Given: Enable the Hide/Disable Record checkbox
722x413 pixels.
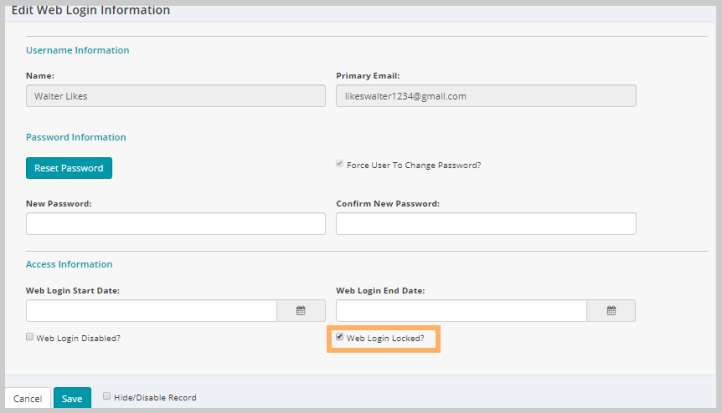Looking at the screenshot, I should tap(107, 396).
